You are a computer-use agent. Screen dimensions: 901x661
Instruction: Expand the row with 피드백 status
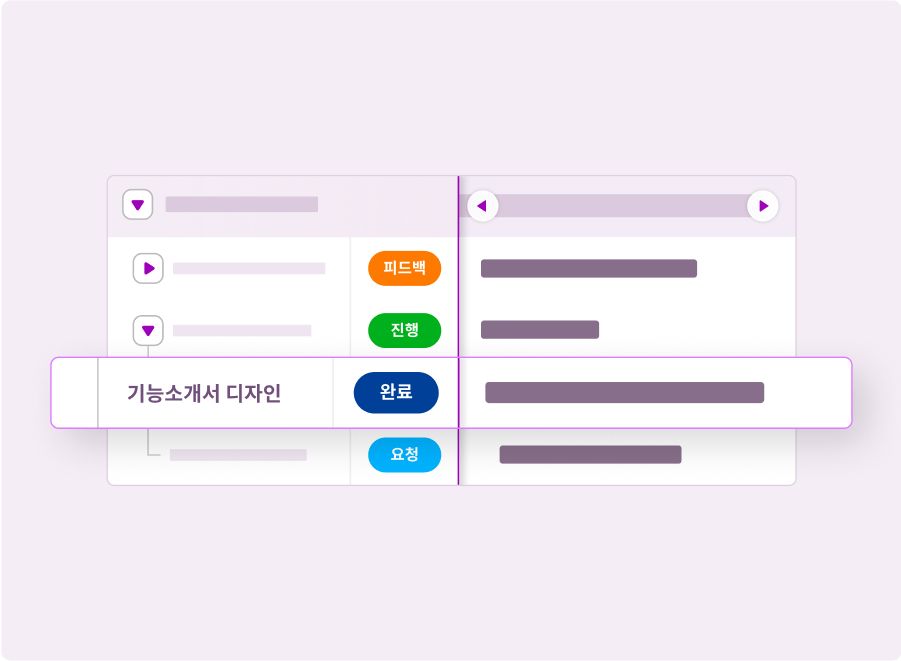coord(148,268)
